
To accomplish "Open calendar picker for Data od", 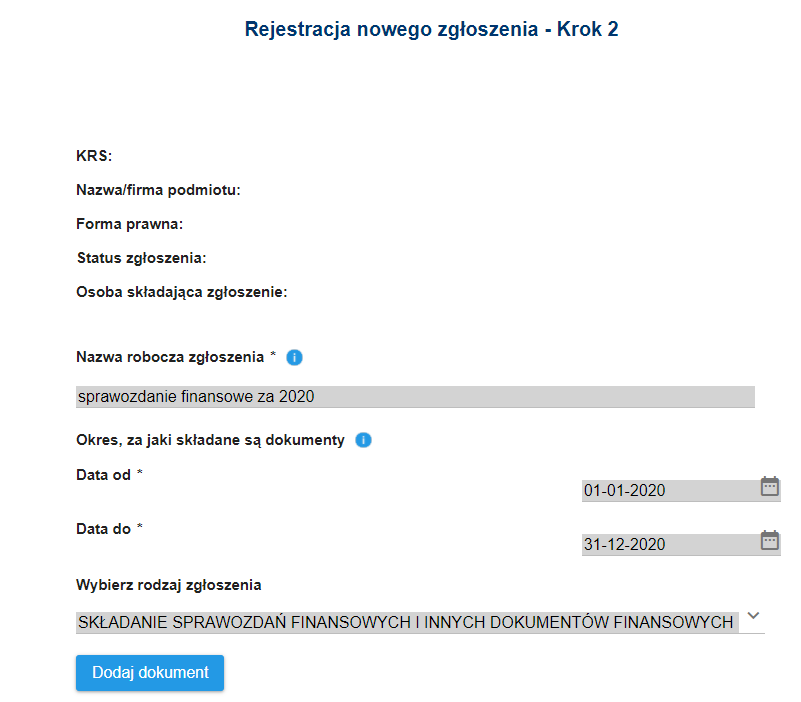I will [769, 487].
